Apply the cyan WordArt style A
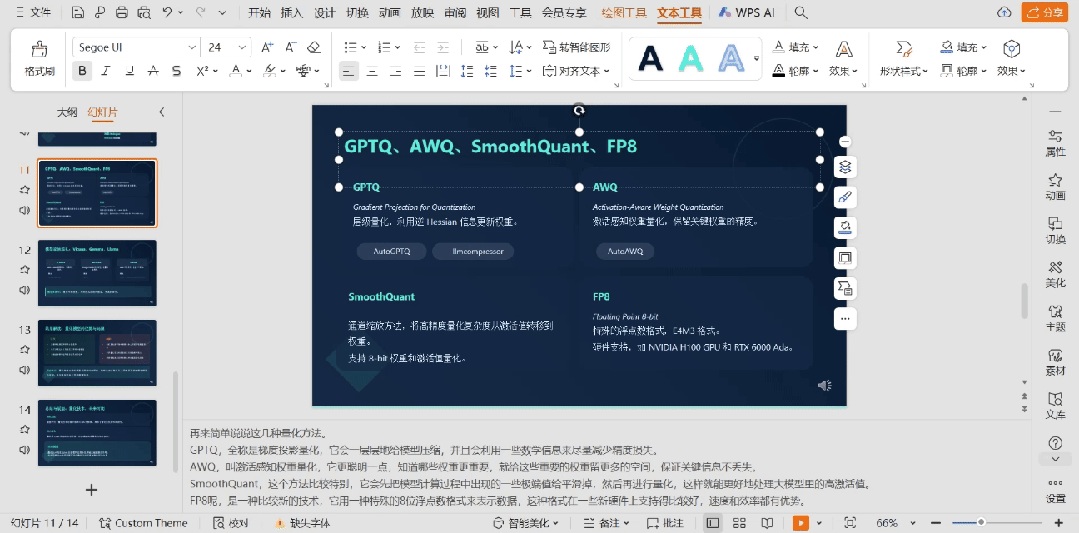The width and height of the screenshot is (1079, 533). [x=690, y=58]
